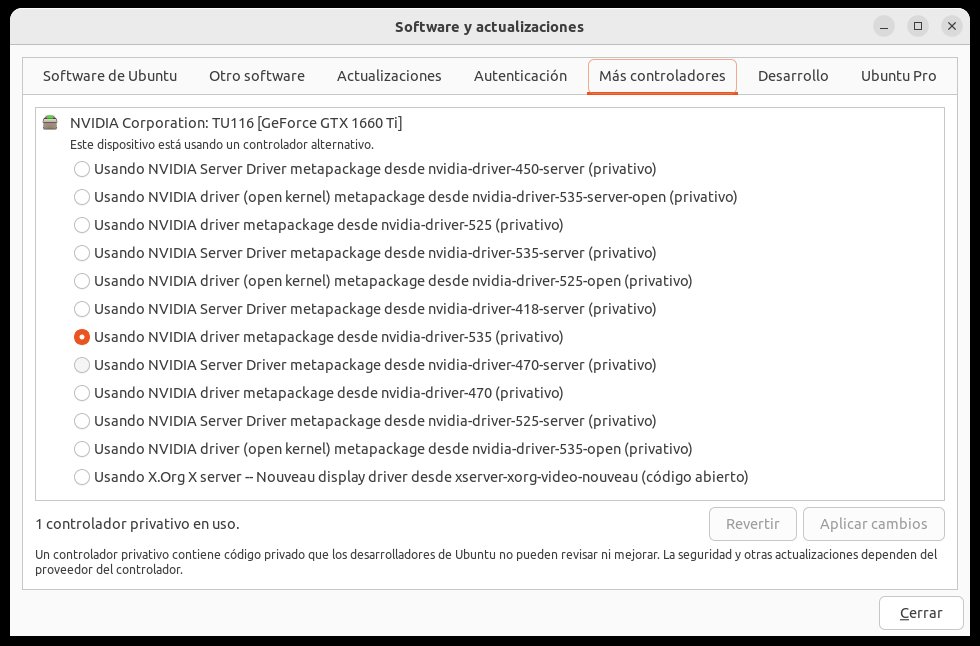This screenshot has width=980, height=646.
Task: Click the NVIDIA graphics card device icon
Action: click(x=50, y=124)
